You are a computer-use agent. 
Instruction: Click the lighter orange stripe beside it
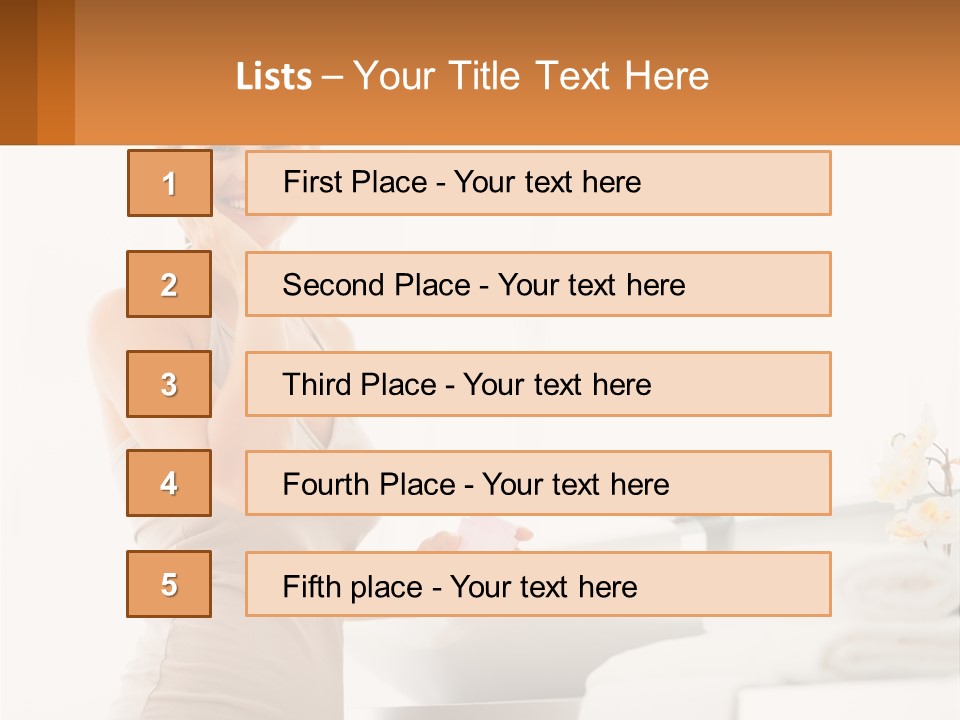point(56,72)
